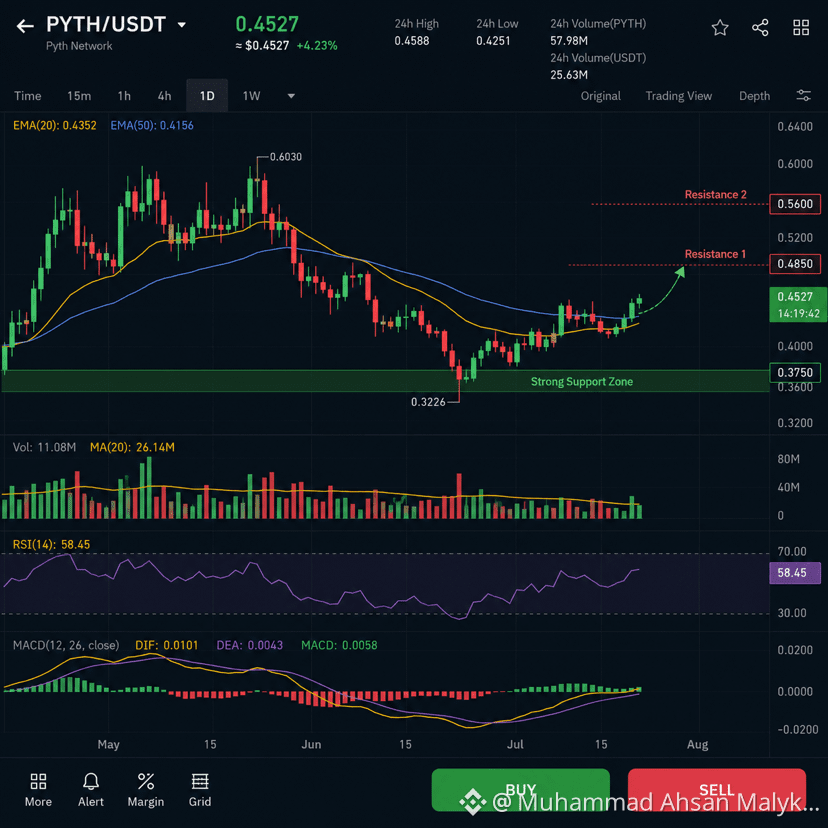Tap the share icon
Screen dimensions: 828x828
(760, 27)
